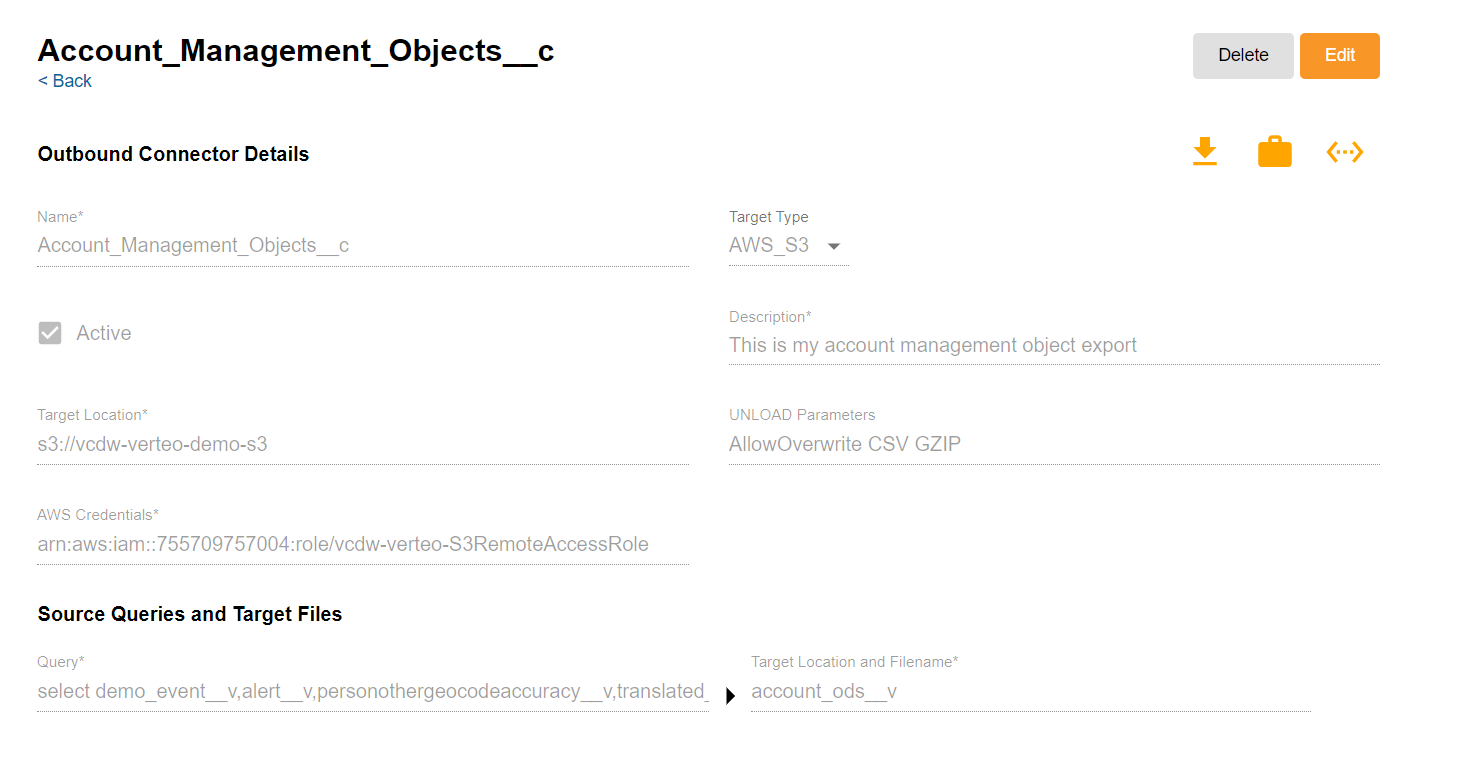Click the orange code brackets icon
This screenshot has height=774, width=1466.
pyautogui.click(x=1345, y=152)
